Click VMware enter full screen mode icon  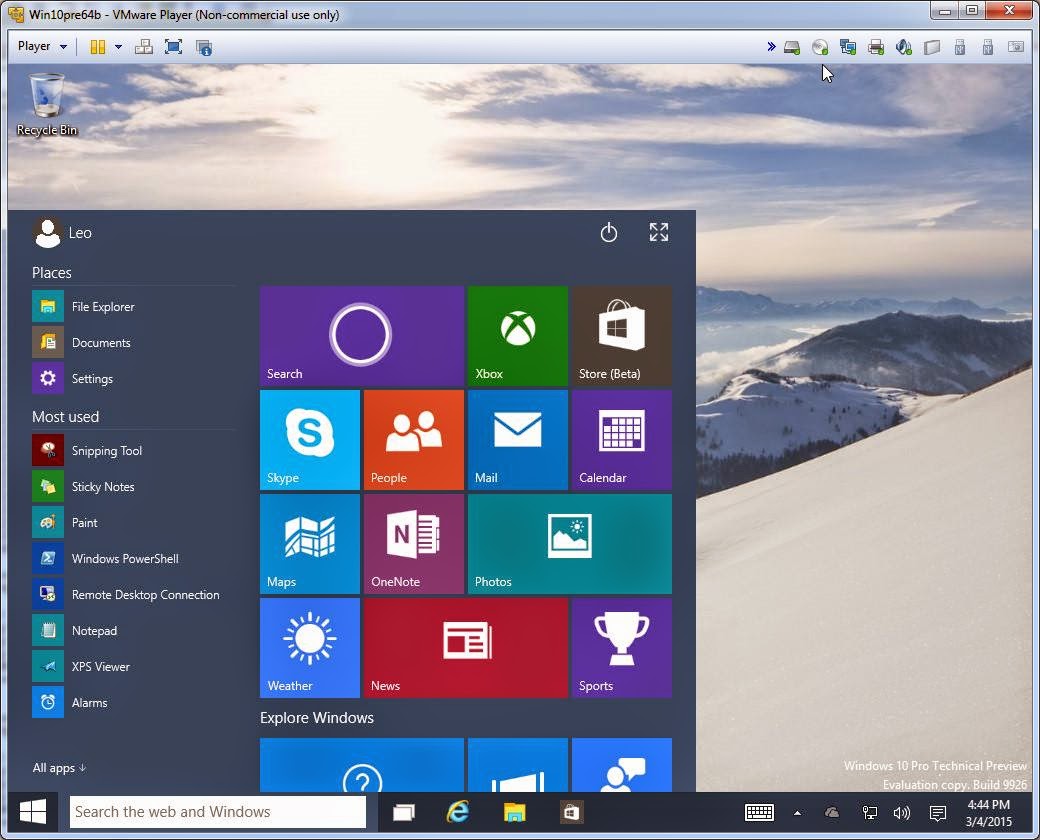[x=173, y=46]
